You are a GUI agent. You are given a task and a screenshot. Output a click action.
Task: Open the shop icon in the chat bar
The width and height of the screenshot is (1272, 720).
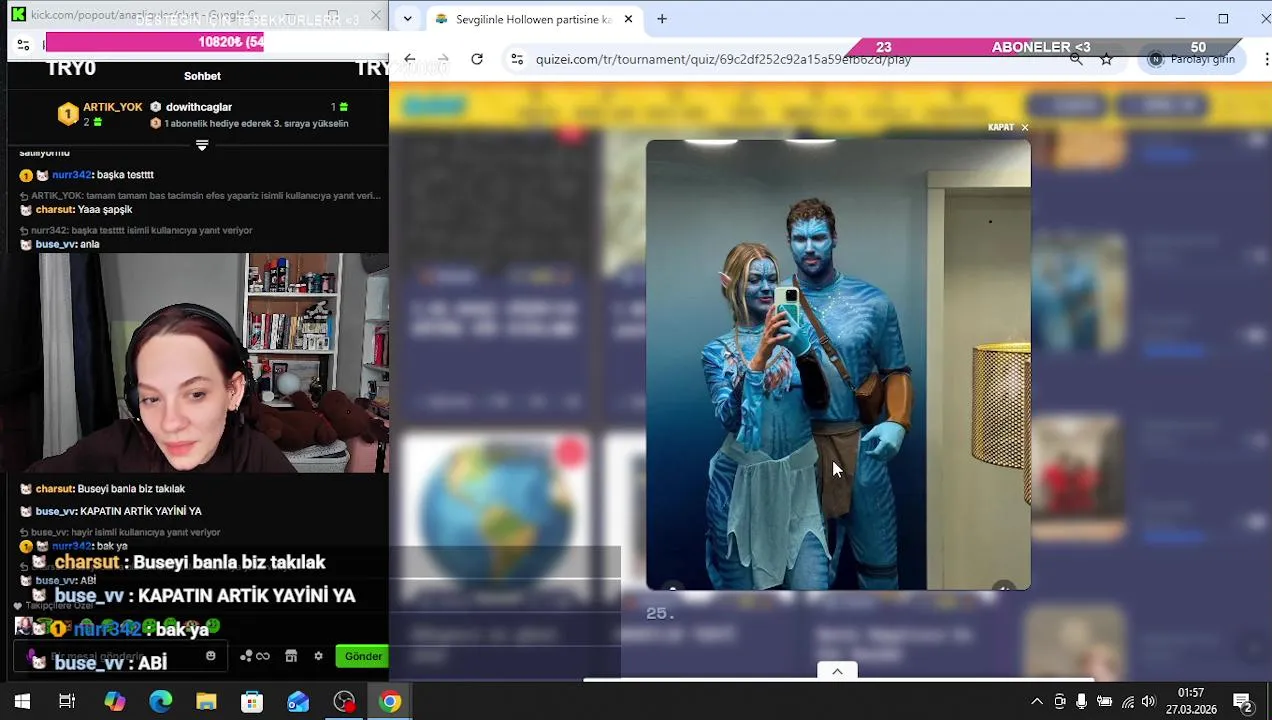click(291, 656)
